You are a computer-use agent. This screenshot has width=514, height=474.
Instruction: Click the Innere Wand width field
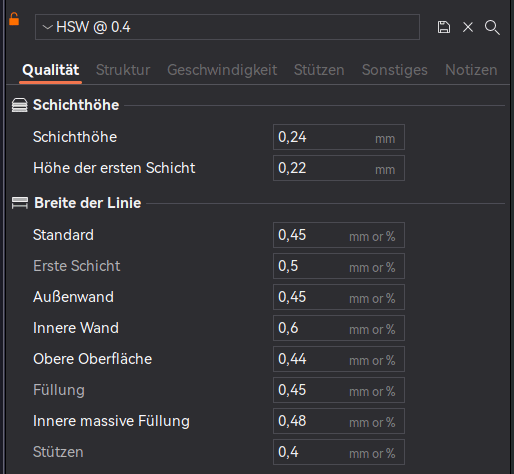tap(339, 328)
